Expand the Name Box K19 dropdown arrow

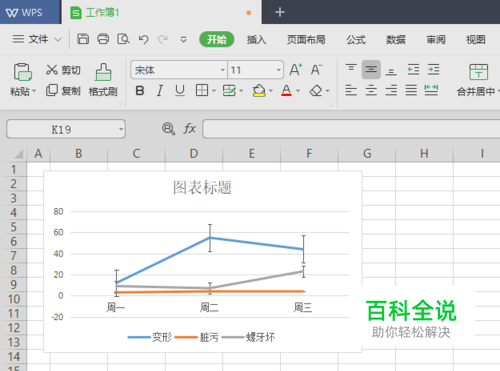click(x=121, y=129)
